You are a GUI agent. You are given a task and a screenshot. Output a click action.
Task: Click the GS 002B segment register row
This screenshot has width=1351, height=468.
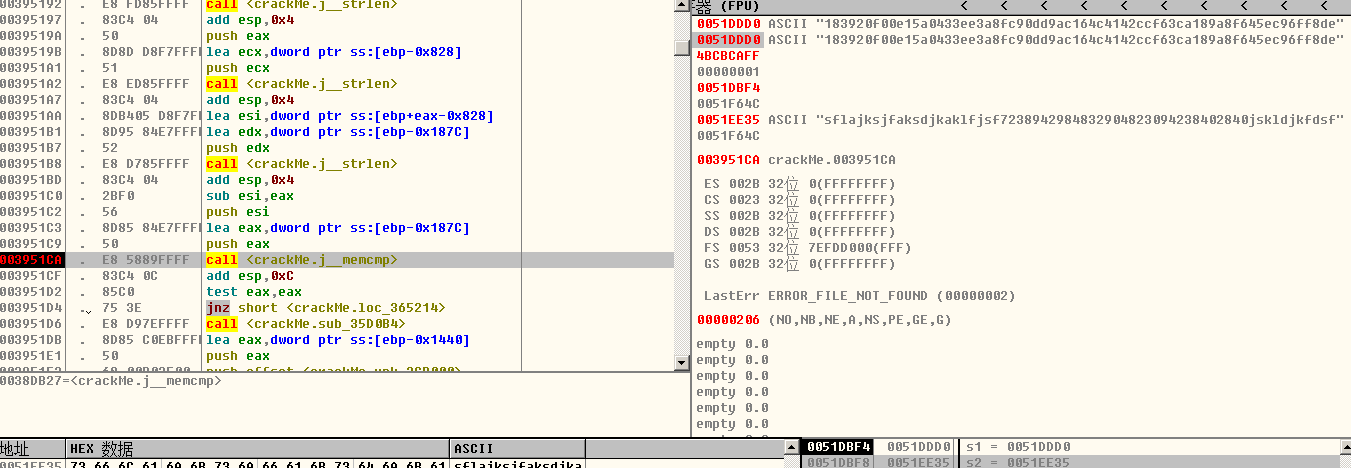(800, 264)
